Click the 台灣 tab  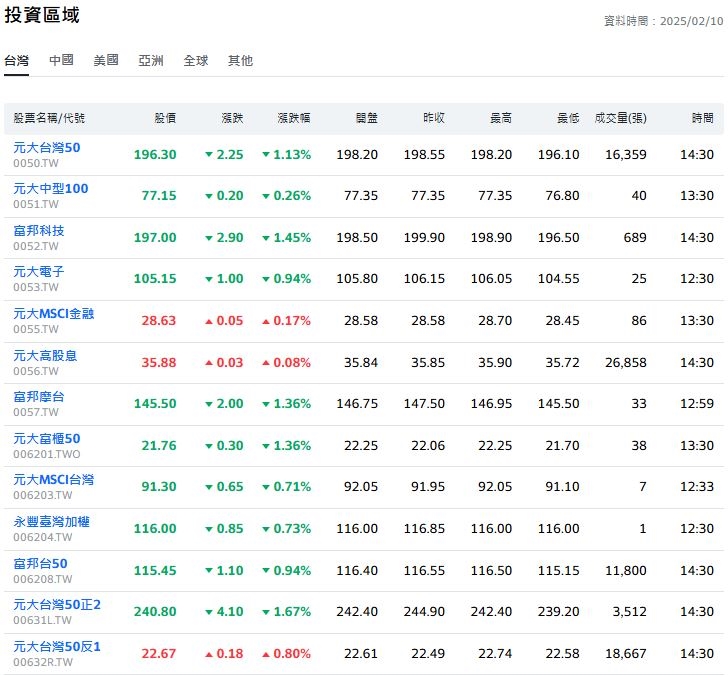(x=17, y=60)
